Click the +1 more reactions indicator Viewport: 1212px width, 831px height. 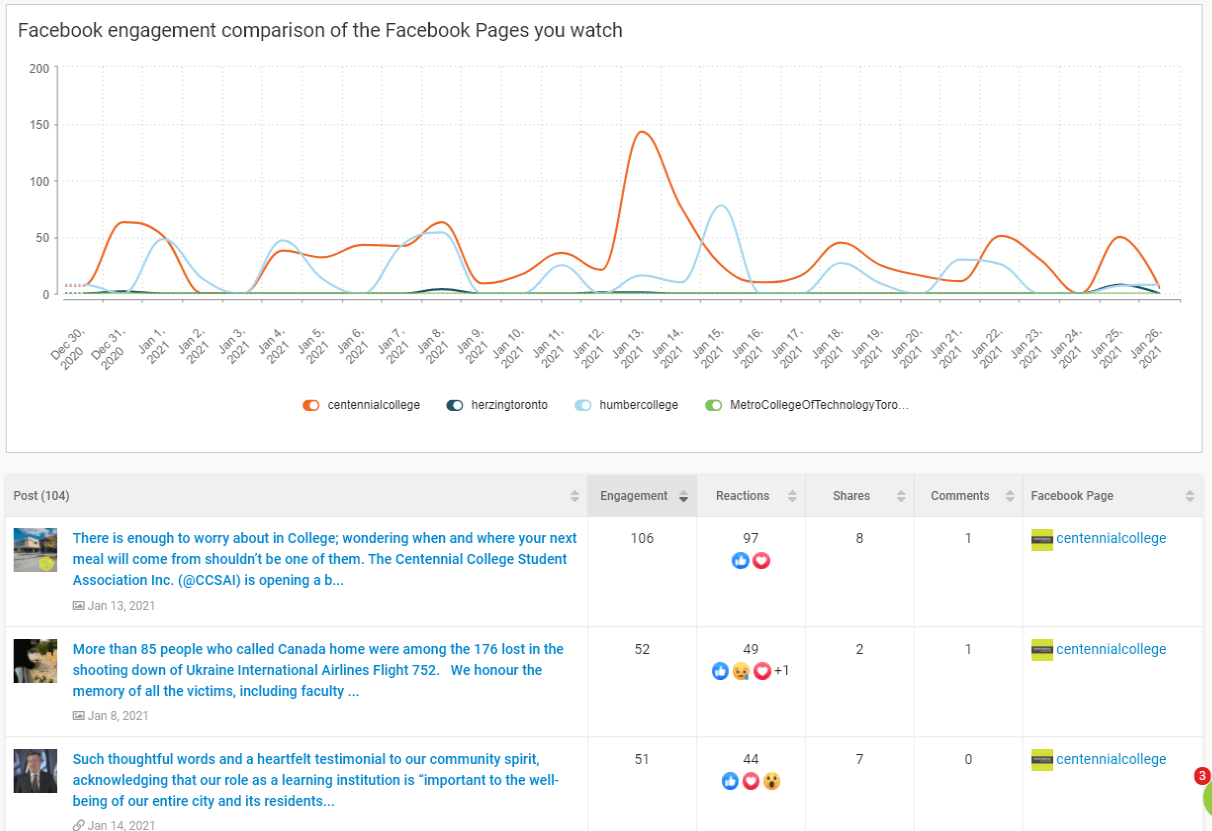click(x=782, y=671)
